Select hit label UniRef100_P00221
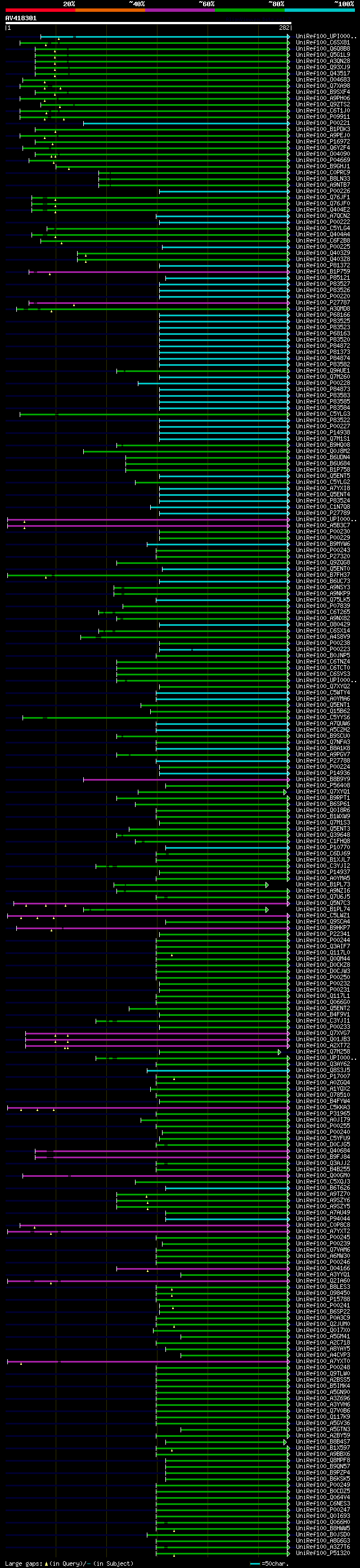 click(x=323, y=123)
